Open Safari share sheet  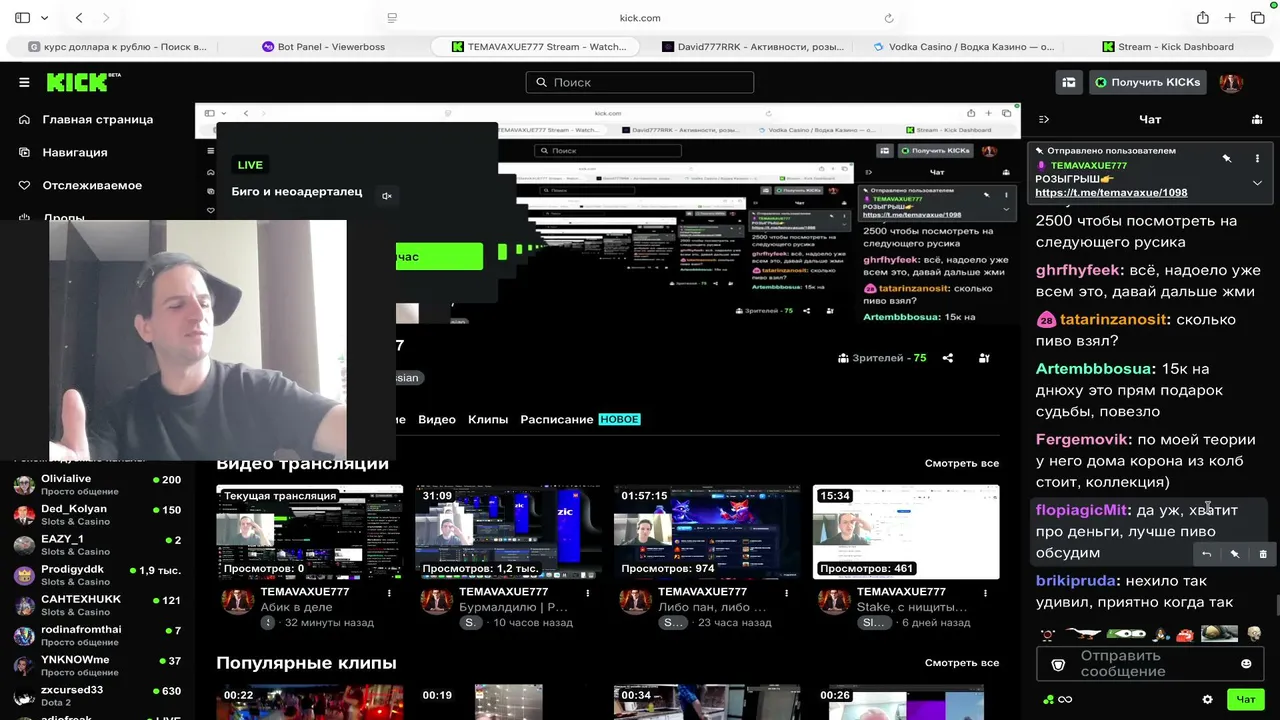tap(1203, 18)
